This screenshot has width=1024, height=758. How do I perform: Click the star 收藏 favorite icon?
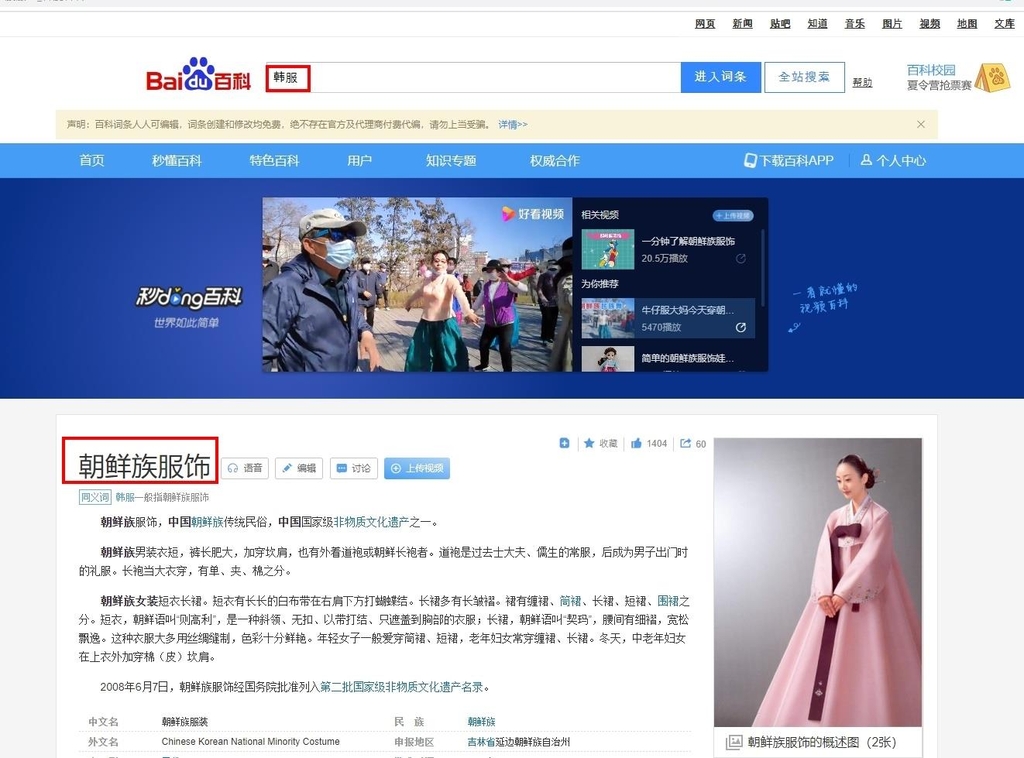pos(589,443)
